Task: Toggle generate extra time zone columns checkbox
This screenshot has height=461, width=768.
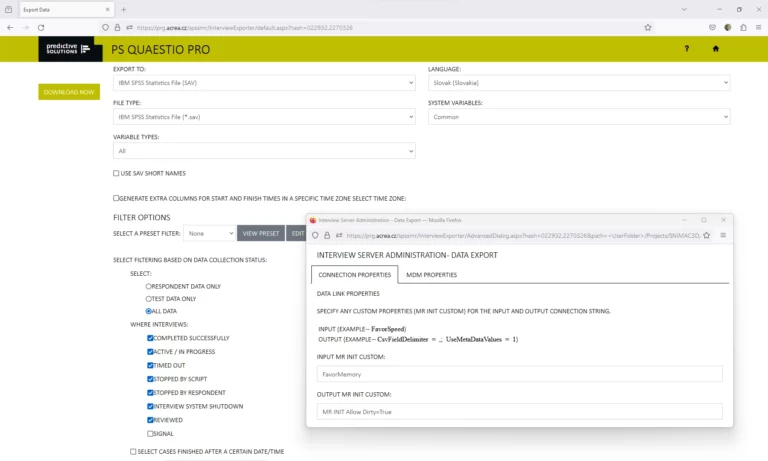Action: coord(116,198)
